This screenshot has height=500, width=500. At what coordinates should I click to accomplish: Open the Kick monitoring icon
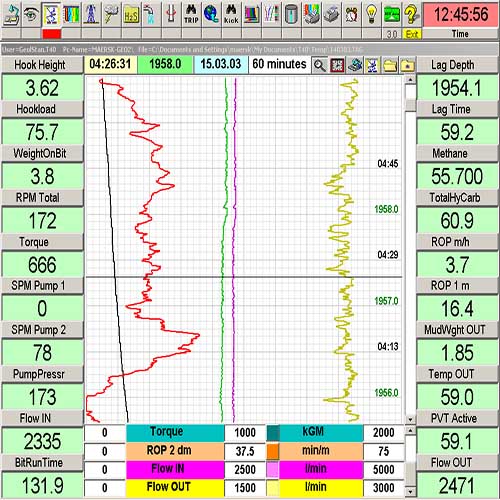[231, 15]
